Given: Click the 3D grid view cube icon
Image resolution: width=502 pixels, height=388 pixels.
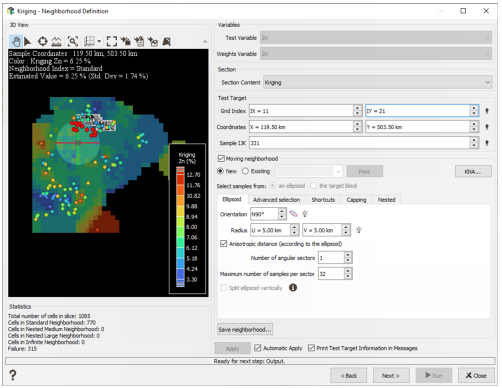Looking at the screenshot, I should pos(89,41).
